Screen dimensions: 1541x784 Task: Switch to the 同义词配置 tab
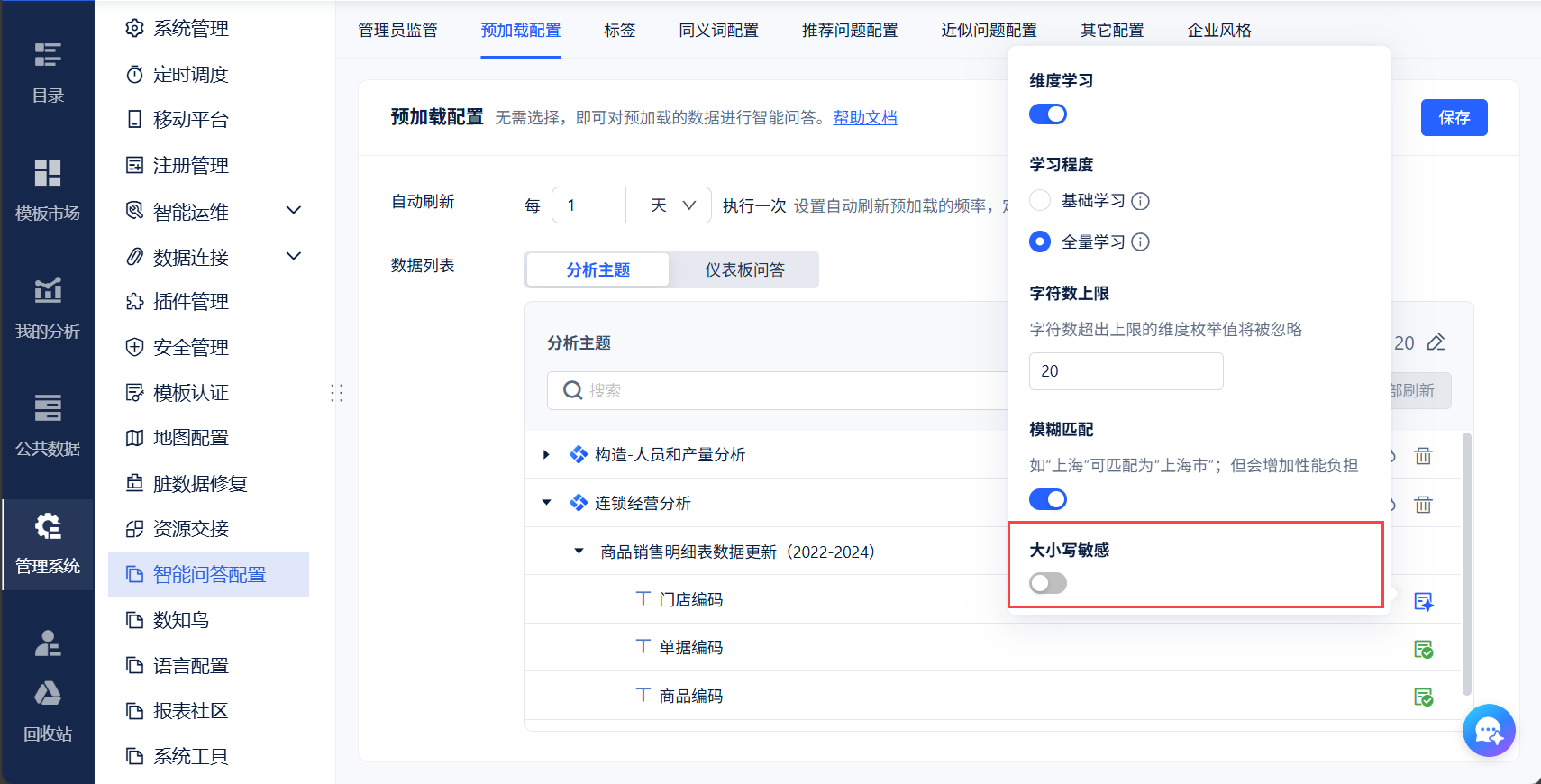click(x=718, y=31)
